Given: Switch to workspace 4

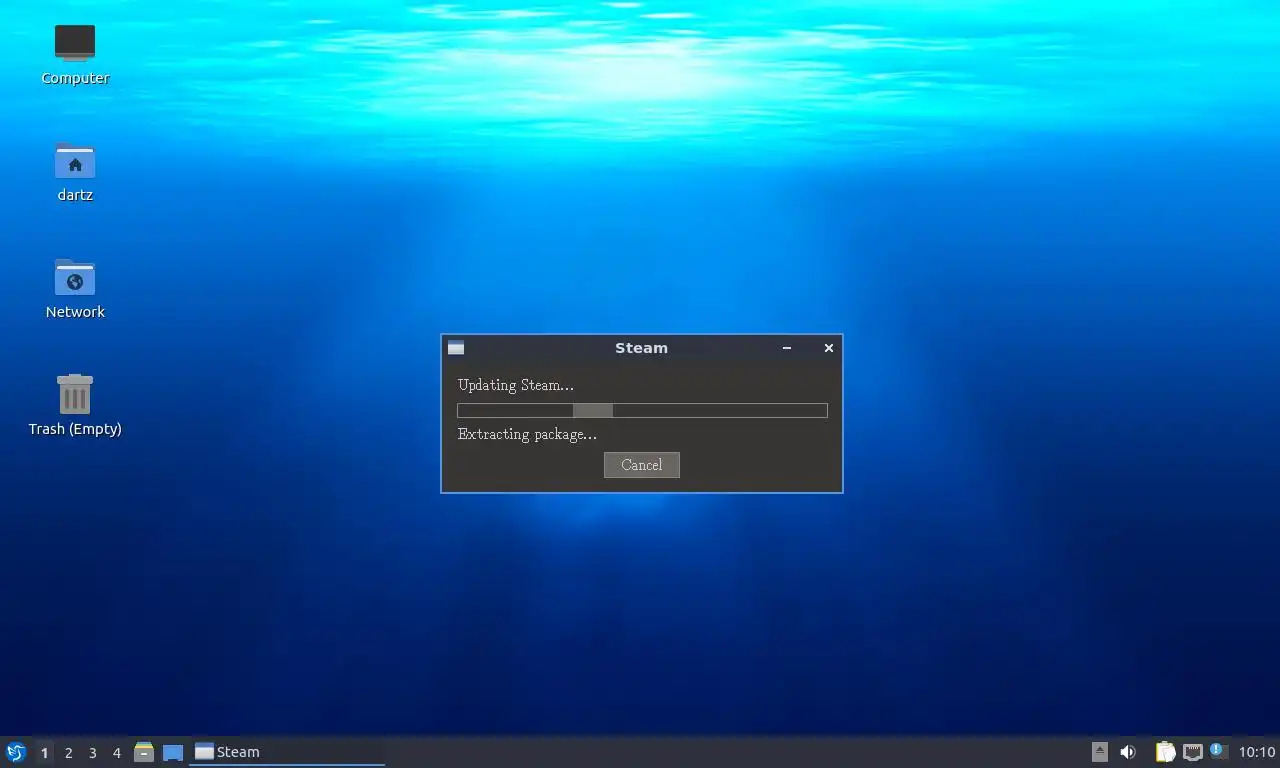Looking at the screenshot, I should pyautogui.click(x=116, y=753).
